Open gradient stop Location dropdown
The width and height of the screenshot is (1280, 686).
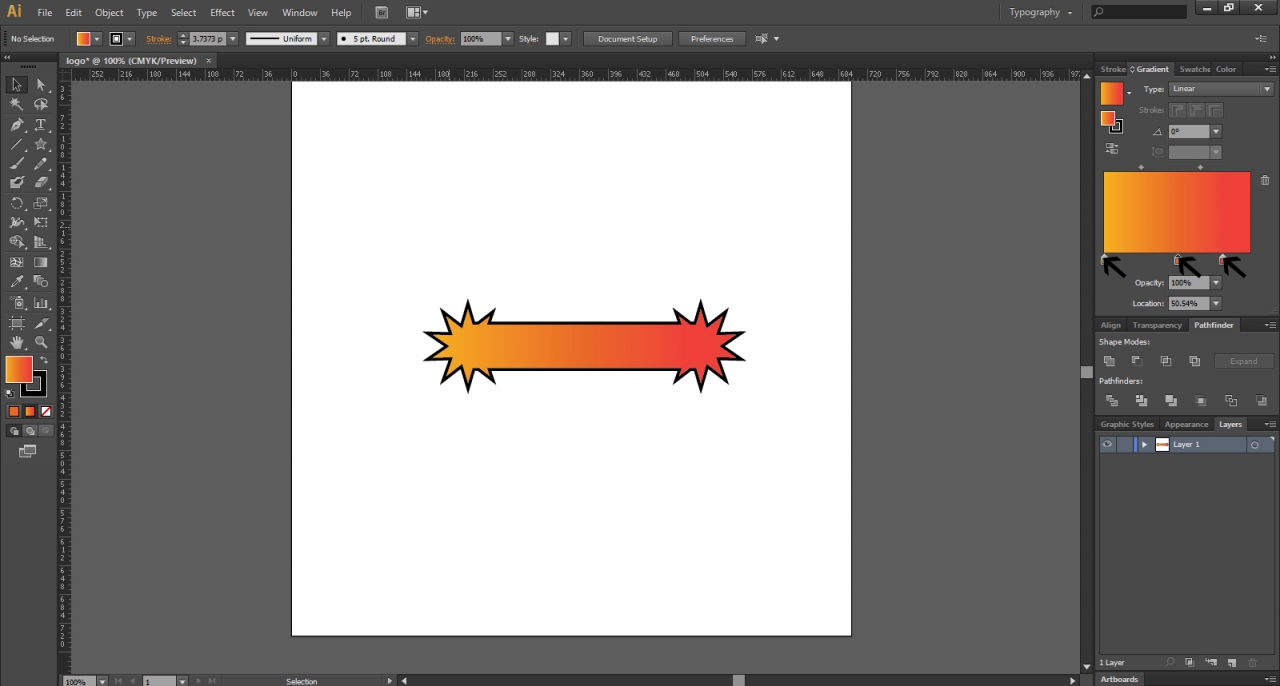(1216, 304)
